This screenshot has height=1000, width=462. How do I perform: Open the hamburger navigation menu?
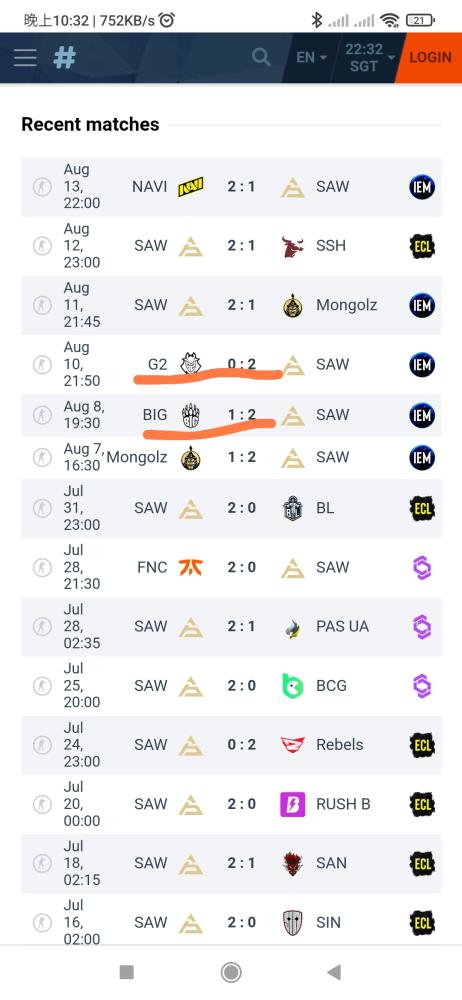pos(26,57)
